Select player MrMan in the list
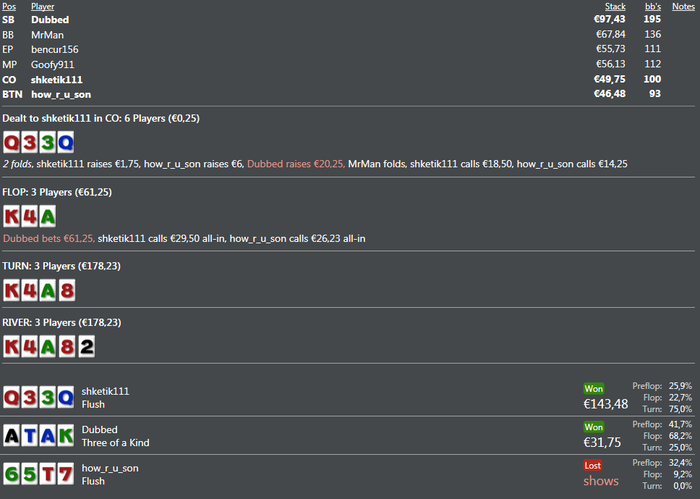 coord(47,35)
